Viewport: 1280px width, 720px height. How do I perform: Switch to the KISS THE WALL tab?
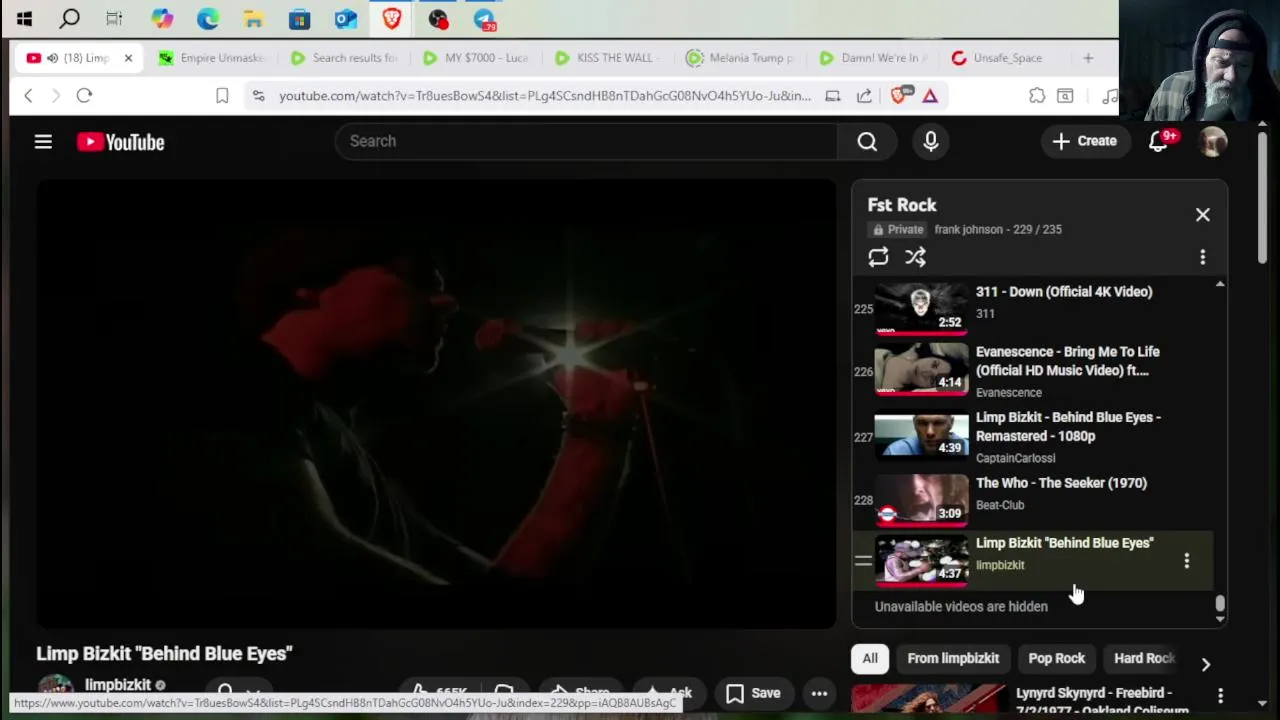(608, 58)
